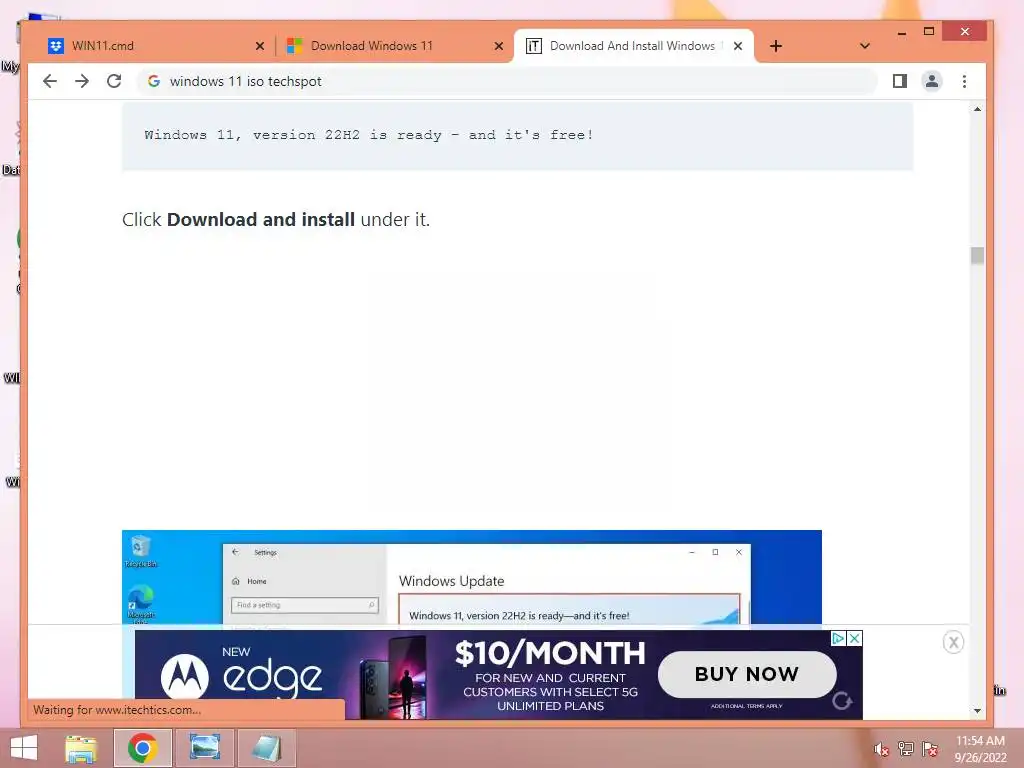Screen dimensions: 1024x768
Task: Click the address bar showing windows 11 iso techspot
Action: [x=506, y=81]
